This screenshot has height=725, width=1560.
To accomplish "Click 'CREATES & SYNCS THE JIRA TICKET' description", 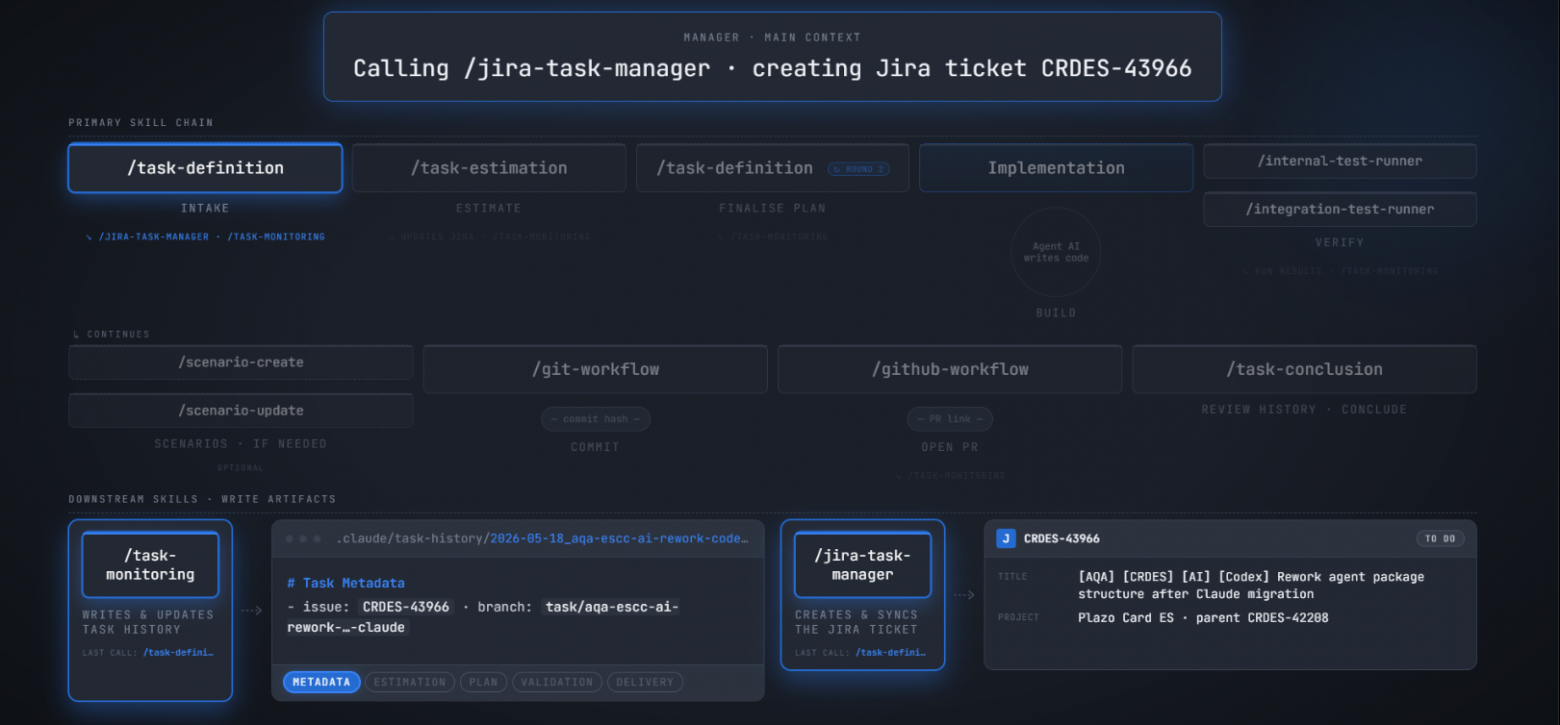I will point(856,622).
